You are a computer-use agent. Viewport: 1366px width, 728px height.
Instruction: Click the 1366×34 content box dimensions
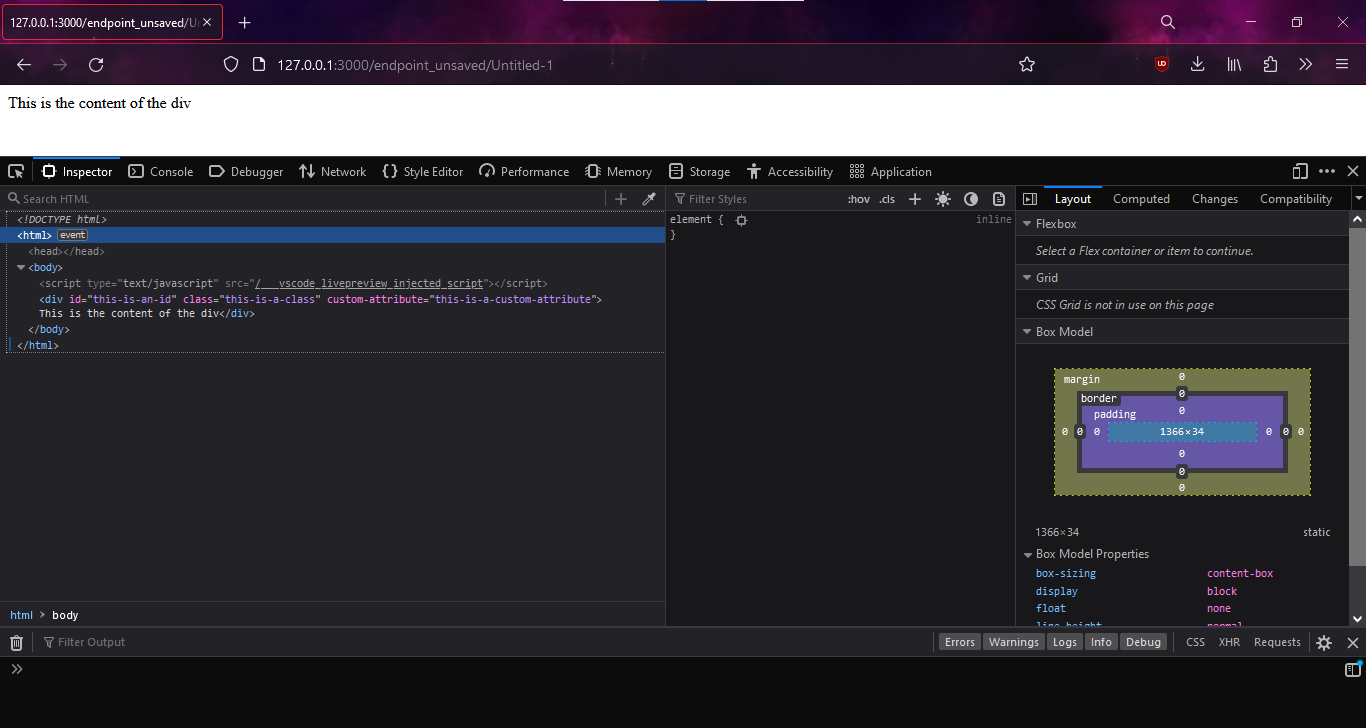(x=1181, y=432)
